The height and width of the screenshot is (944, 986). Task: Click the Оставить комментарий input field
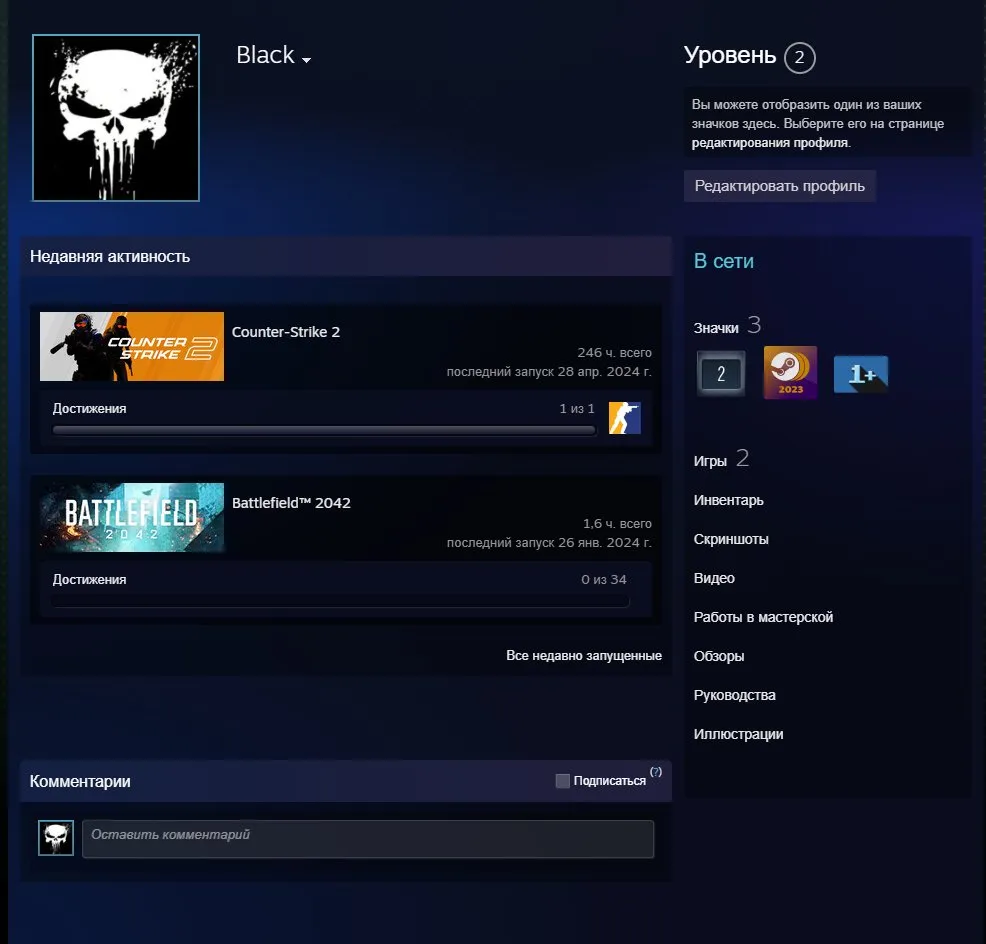click(368, 838)
